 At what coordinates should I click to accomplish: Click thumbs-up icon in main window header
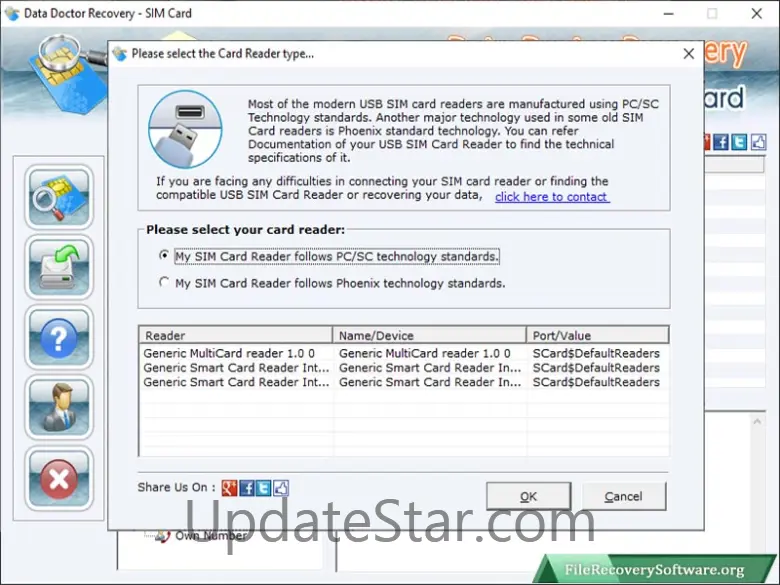(x=758, y=142)
